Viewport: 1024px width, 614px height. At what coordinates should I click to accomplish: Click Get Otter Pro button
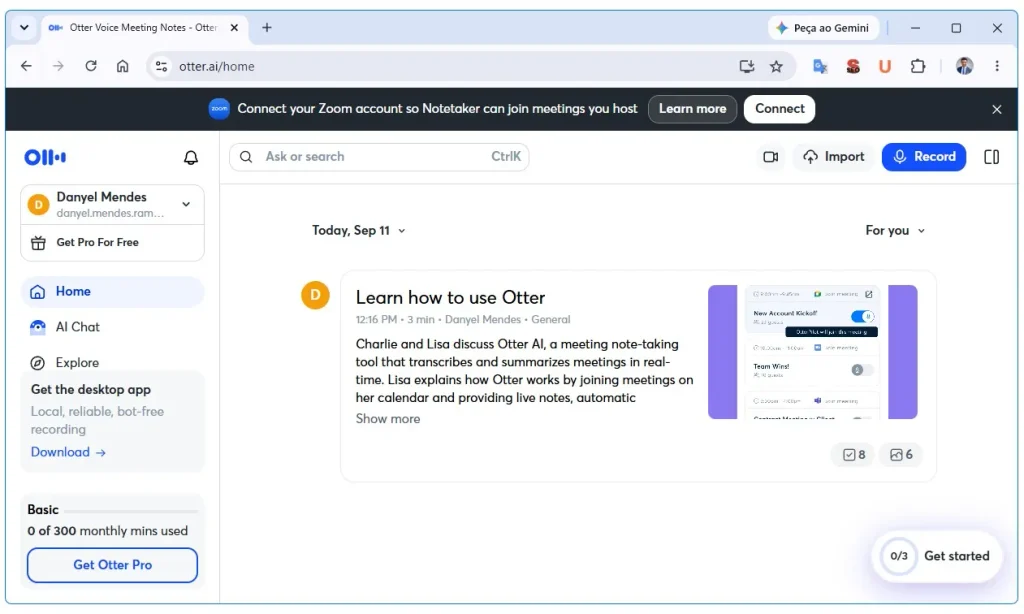[112, 565]
